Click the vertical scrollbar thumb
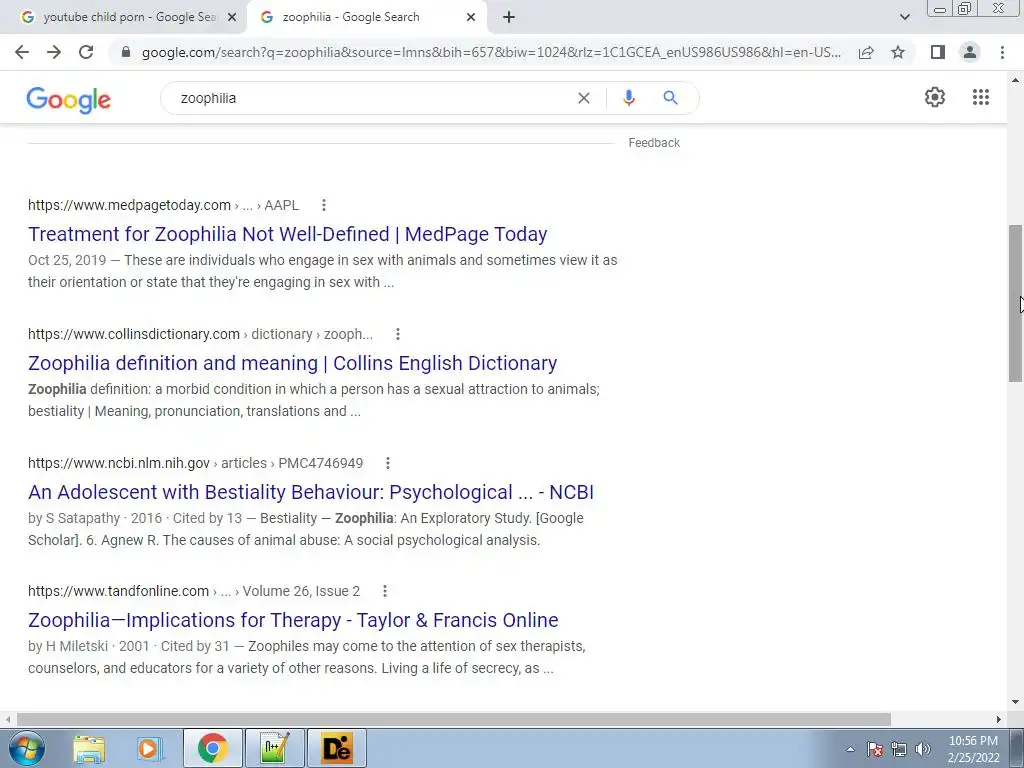This screenshot has height=768, width=1024. pos(1015,304)
